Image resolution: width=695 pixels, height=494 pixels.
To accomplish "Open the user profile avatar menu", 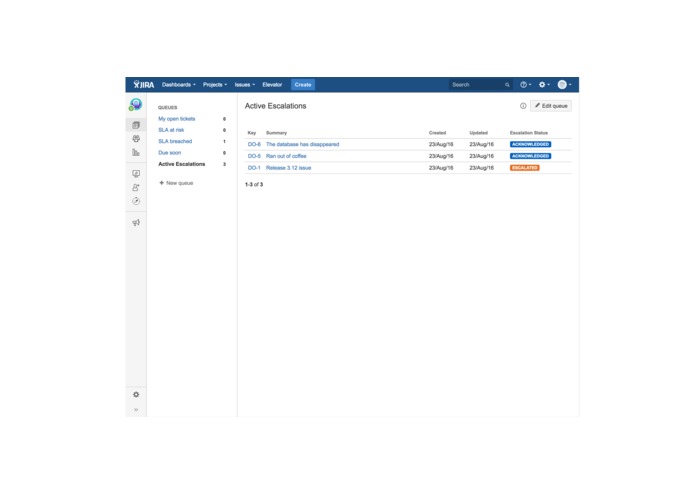I will (x=564, y=85).
